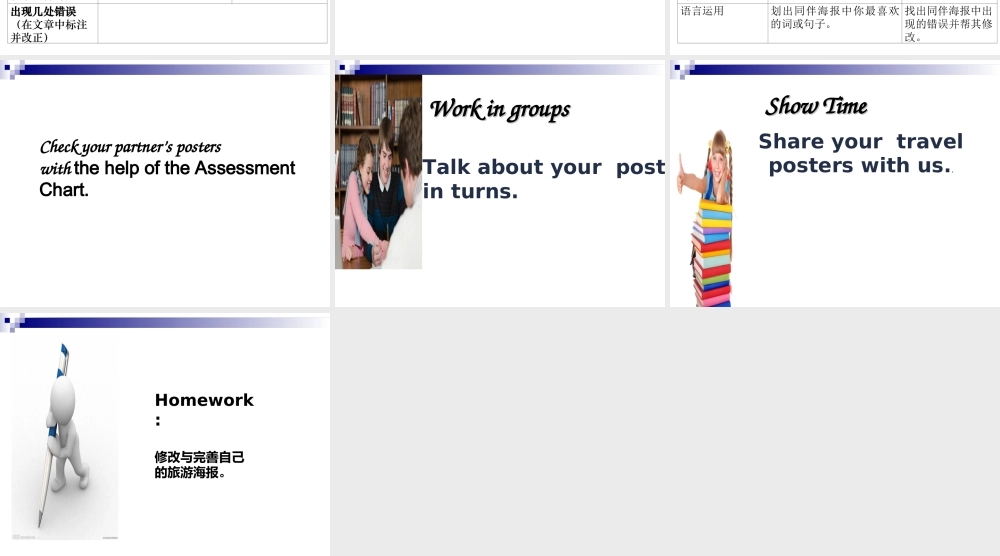This screenshot has width=1000, height=556.
Task: Select the "Work in groups" title
Action: 500,109
